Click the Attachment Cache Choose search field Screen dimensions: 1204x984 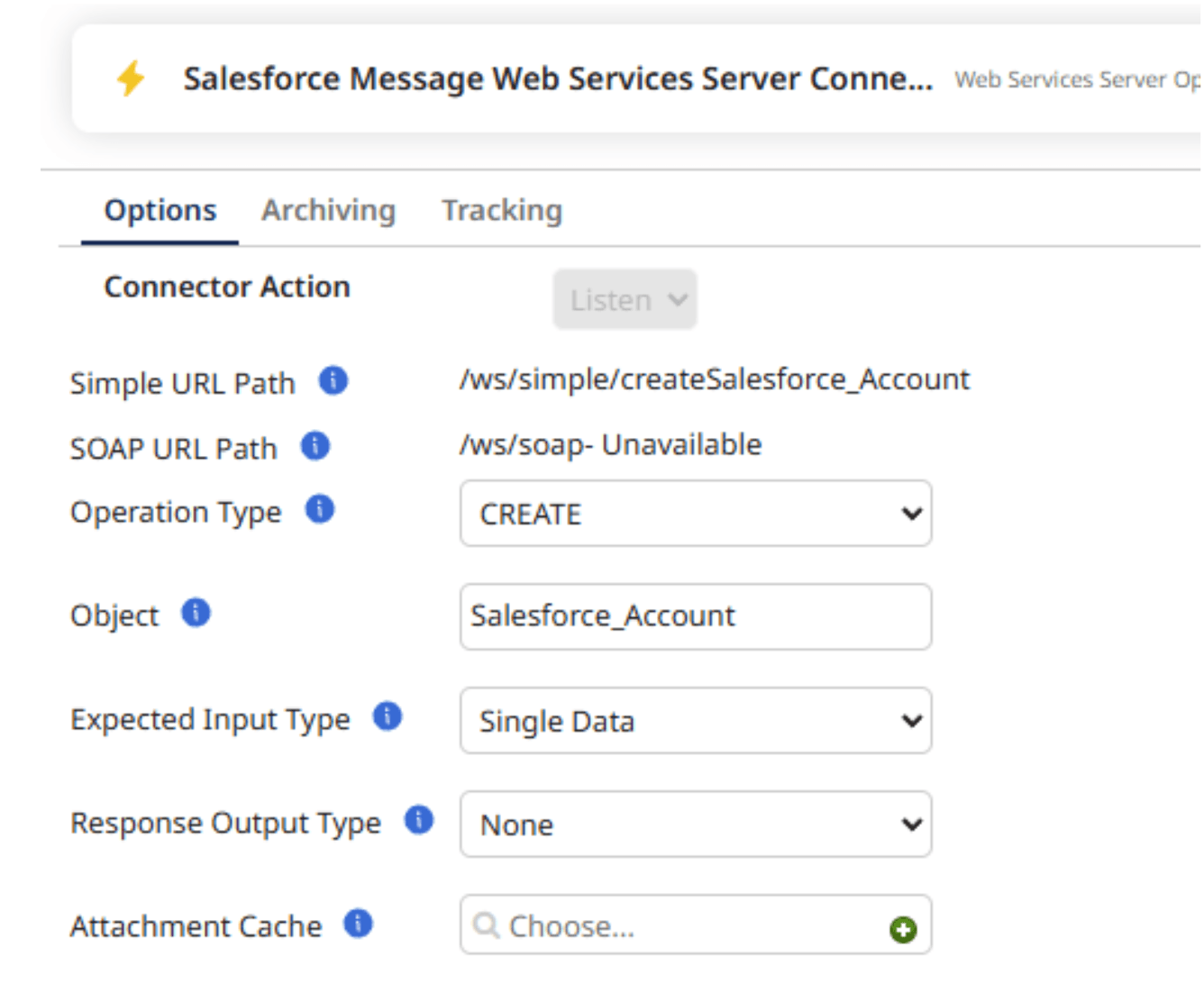pyautogui.click(x=676, y=925)
